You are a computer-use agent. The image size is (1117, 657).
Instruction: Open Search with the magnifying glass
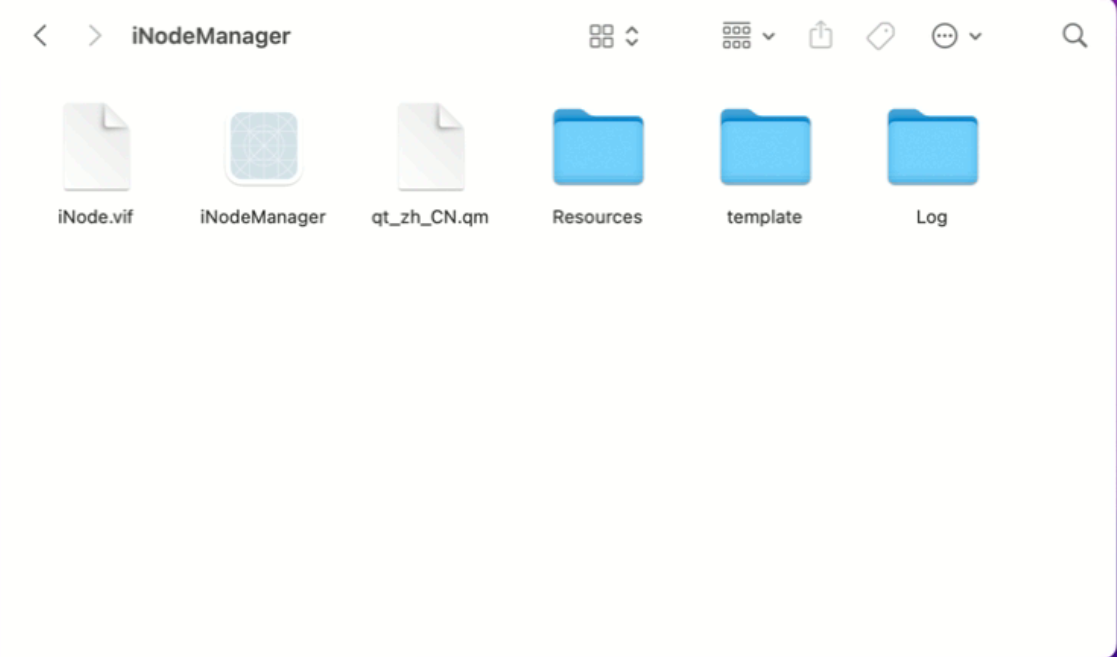1074,36
